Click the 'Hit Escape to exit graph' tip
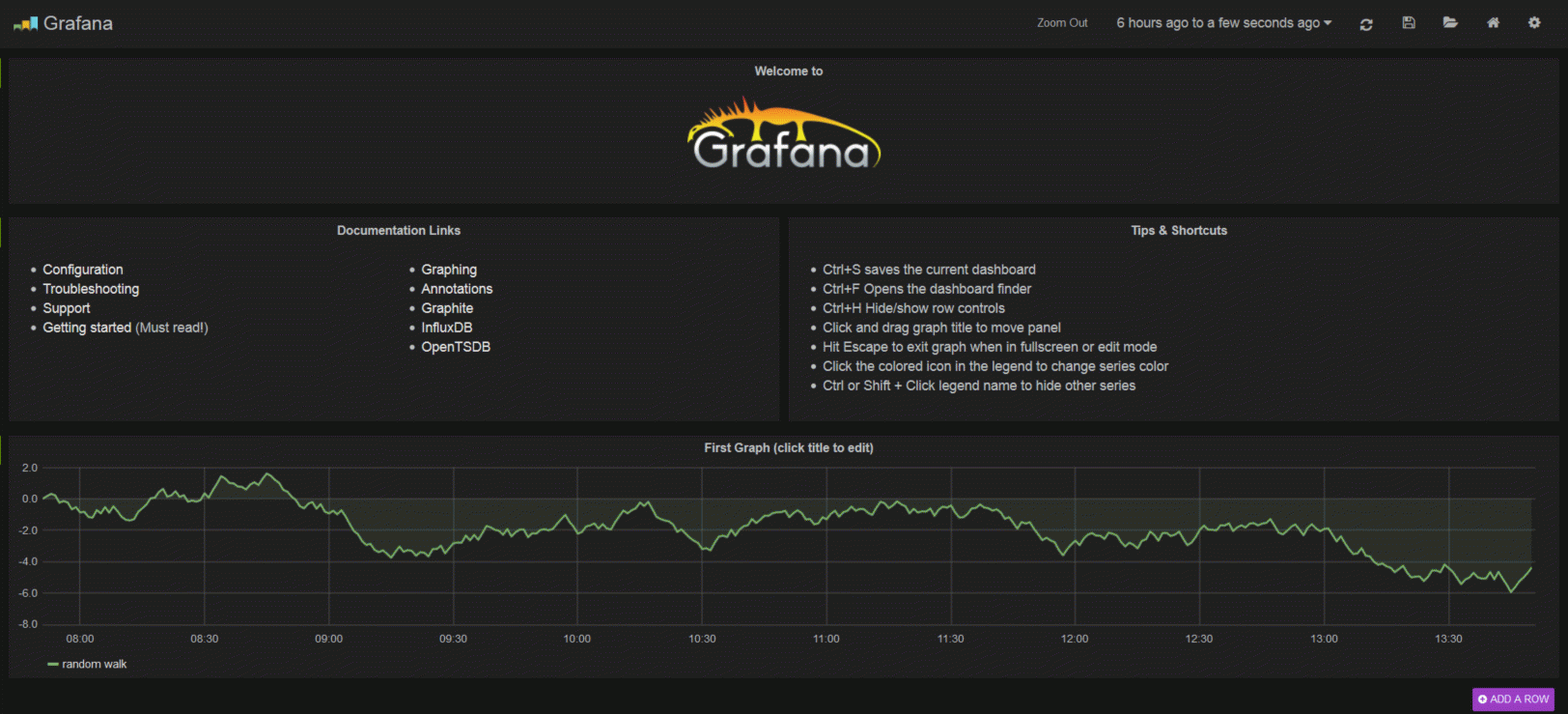Screen dimensions: 1568x714 990,347
